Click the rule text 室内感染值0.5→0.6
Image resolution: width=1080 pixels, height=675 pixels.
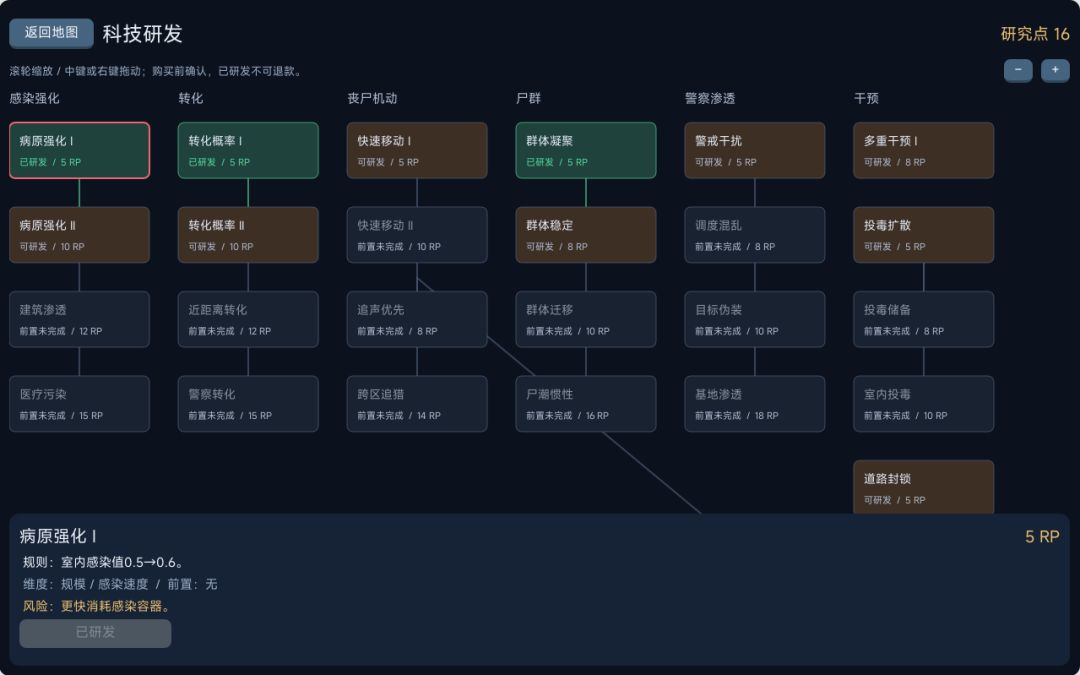123,562
